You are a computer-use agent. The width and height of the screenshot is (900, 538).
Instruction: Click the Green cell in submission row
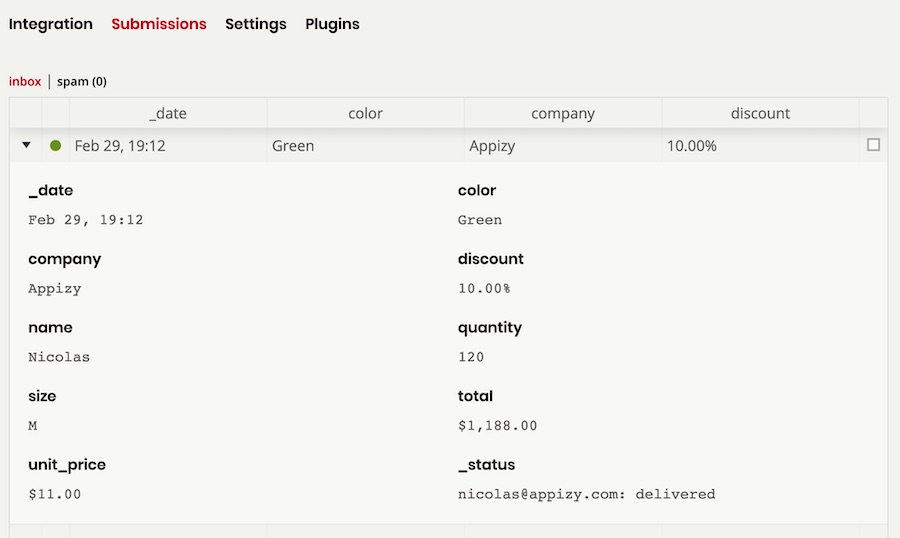tap(366, 145)
